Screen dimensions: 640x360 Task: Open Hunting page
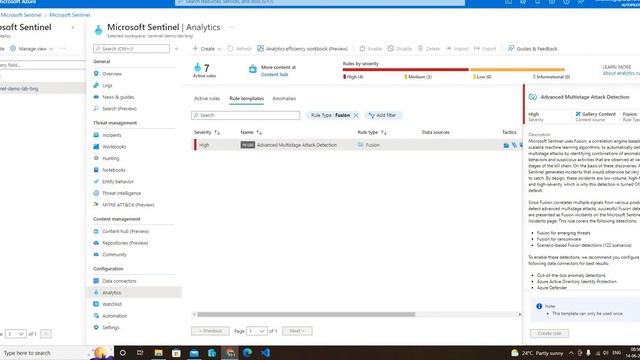coord(110,158)
